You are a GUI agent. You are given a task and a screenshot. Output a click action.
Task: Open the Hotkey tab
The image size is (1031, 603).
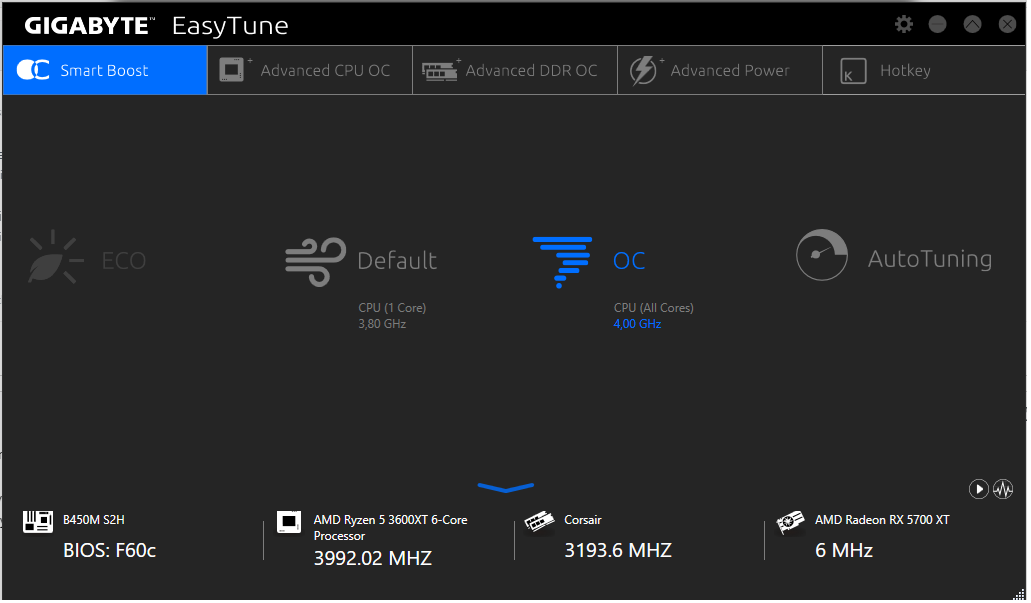[924, 70]
